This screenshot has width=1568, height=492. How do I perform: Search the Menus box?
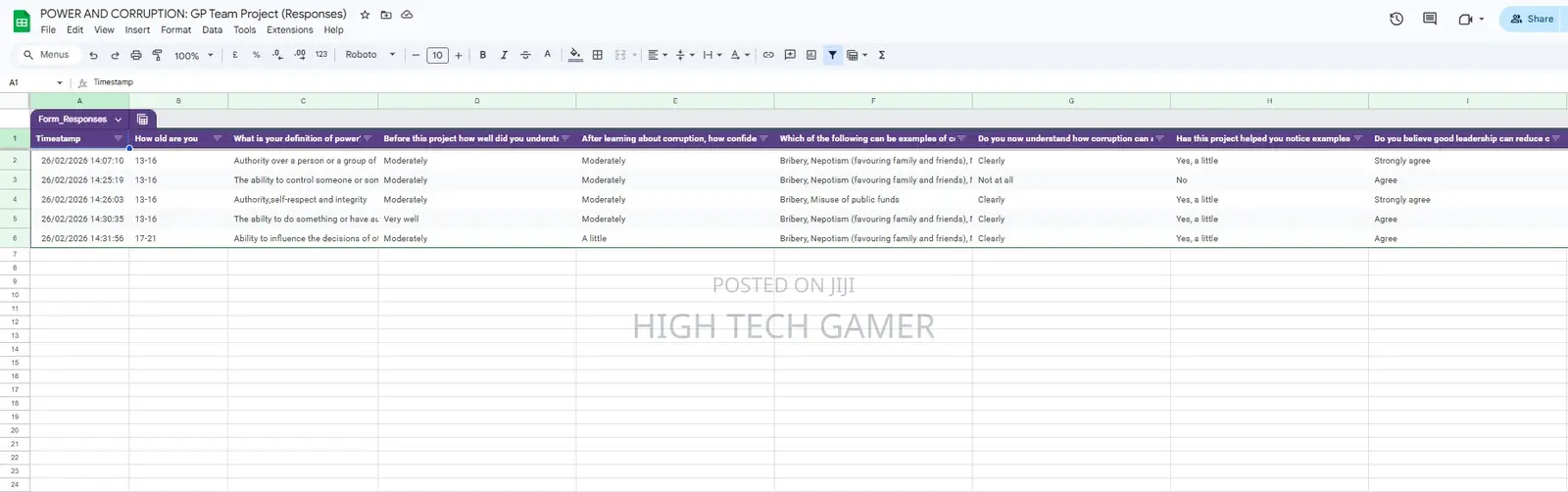[x=46, y=55]
